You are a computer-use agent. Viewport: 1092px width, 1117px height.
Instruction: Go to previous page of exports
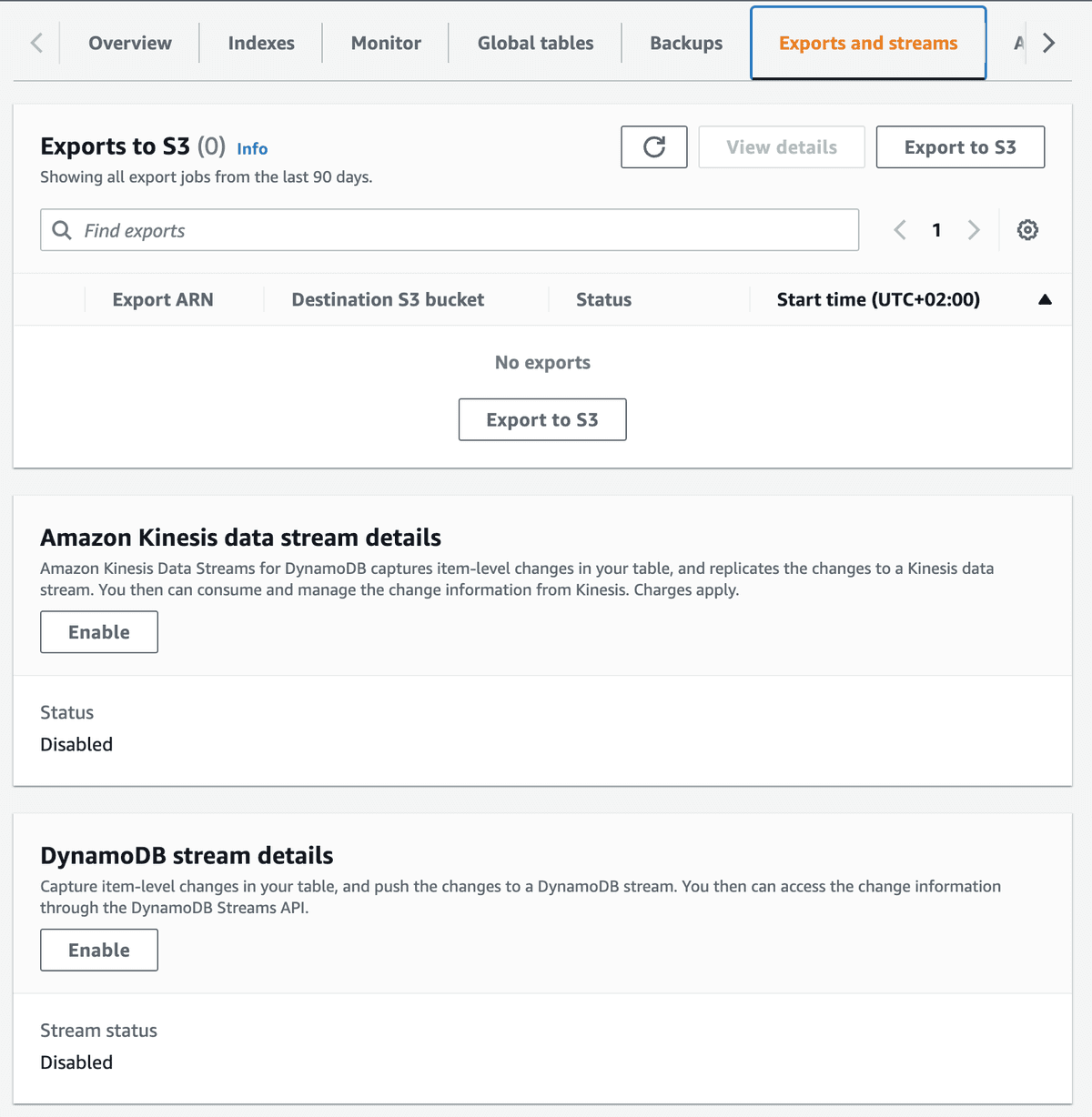(x=900, y=230)
